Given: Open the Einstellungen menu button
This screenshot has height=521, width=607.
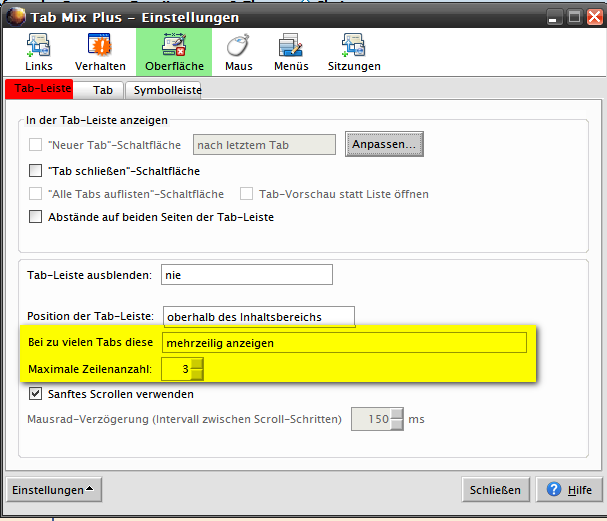Looking at the screenshot, I should 54,490.
